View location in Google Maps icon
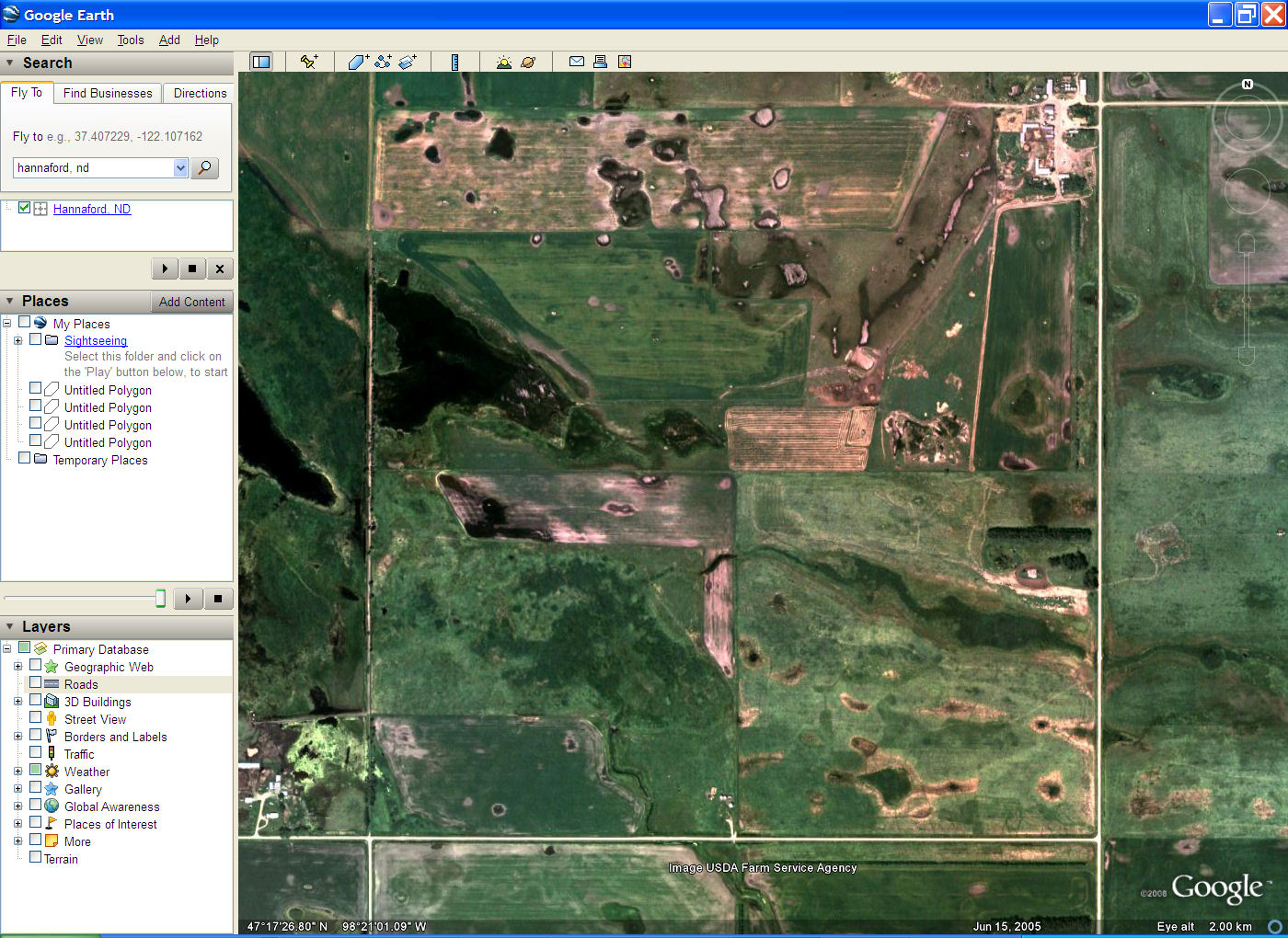1288x938 pixels. tap(625, 62)
